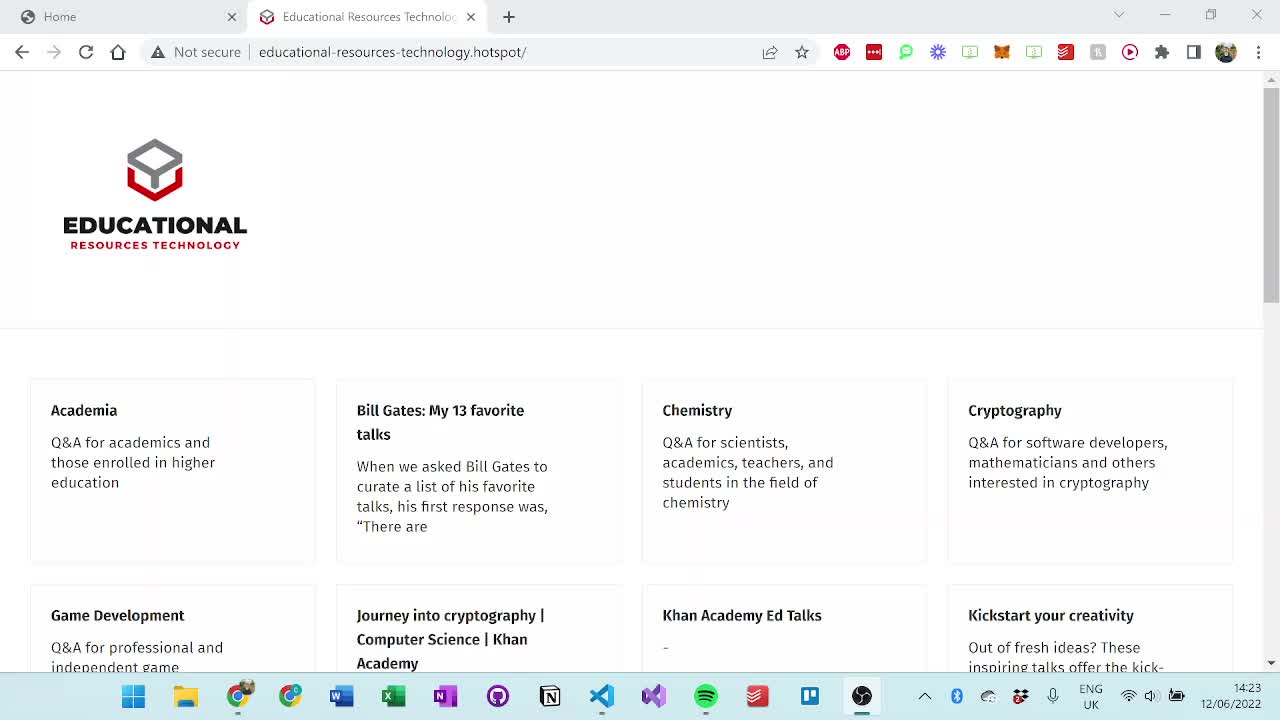1280x720 pixels.
Task: Open OneNote from the taskbar
Action: (445, 696)
